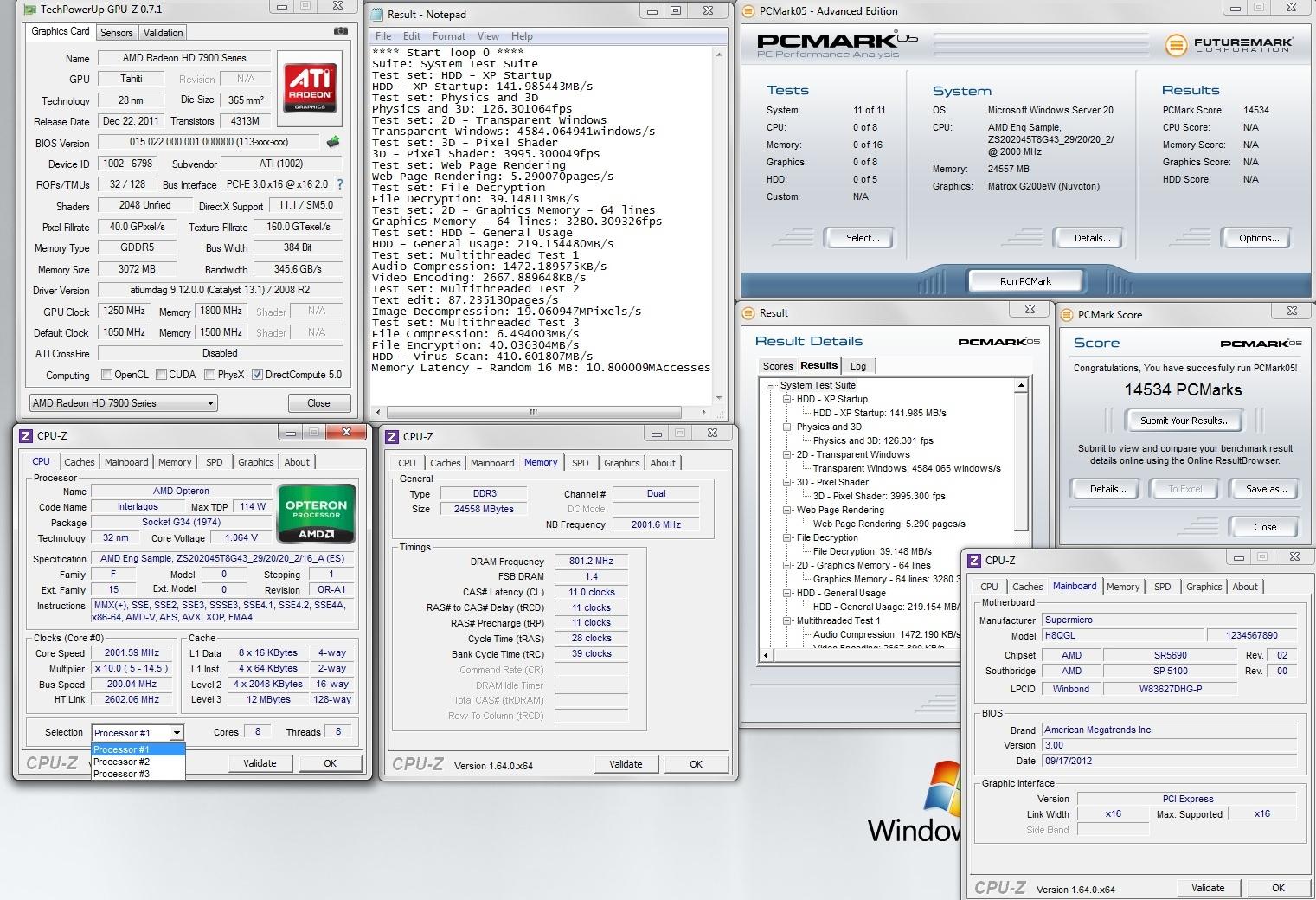1316x900 pixels.
Task: Open the Caches tab in CPU-Z CPU window
Action: [x=80, y=462]
